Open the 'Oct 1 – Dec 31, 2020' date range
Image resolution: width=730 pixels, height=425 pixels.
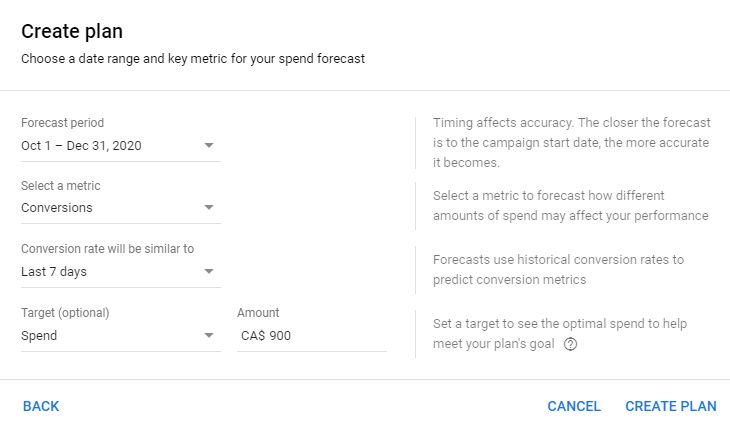82,146
